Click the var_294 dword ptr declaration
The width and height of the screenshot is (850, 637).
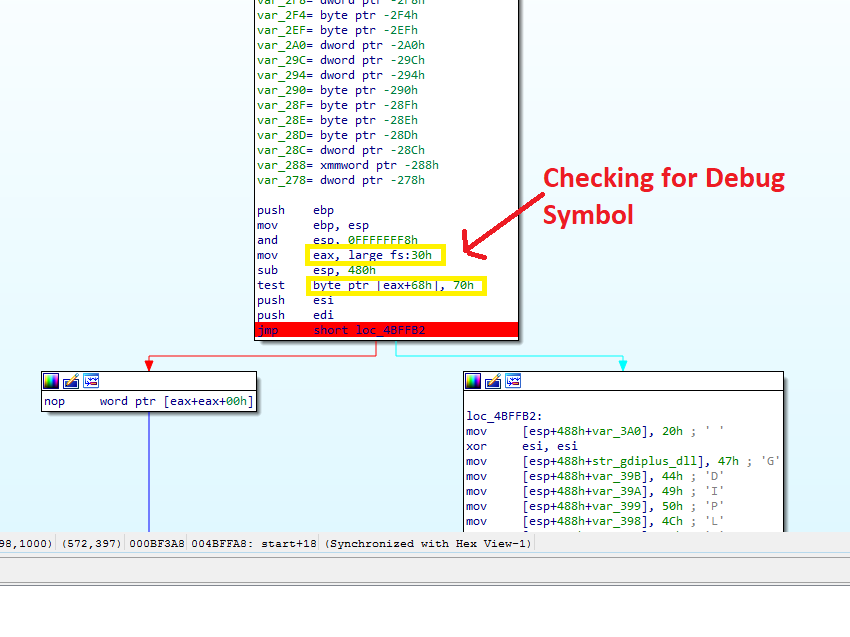click(341, 75)
